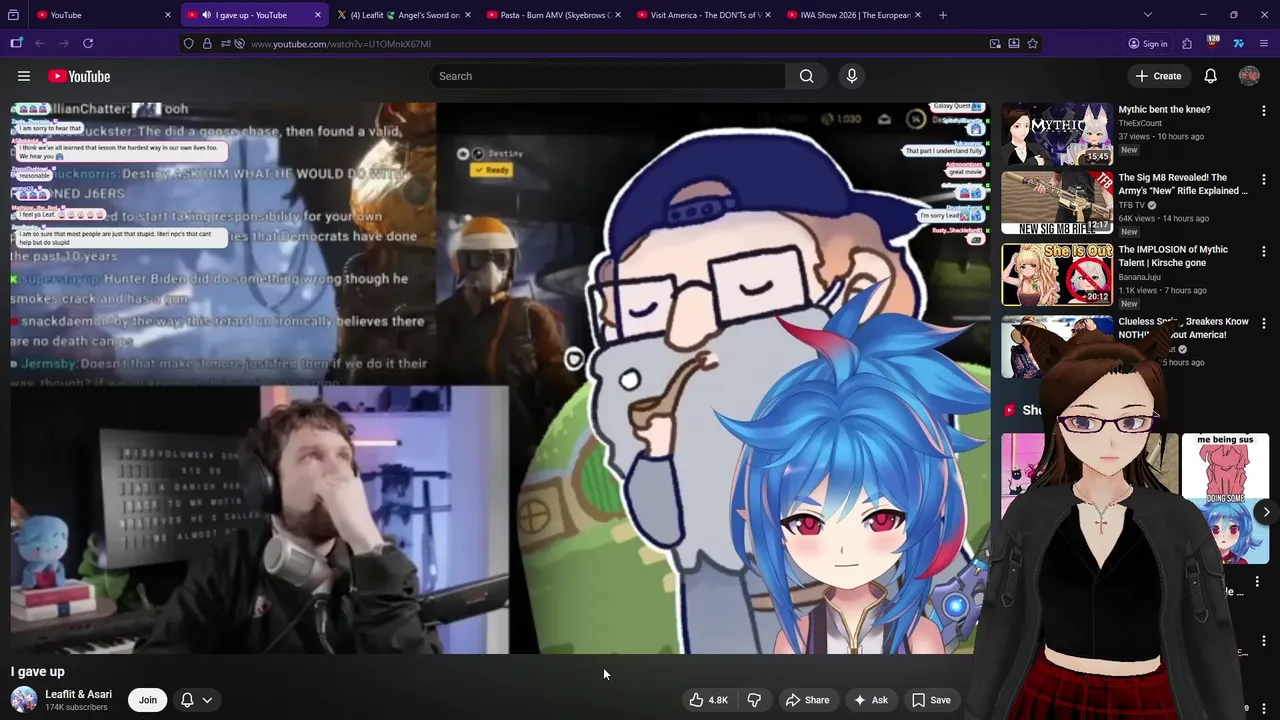The width and height of the screenshot is (1280, 720).
Task: Start voice search with microphone icon
Action: pyautogui.click(x=852, y=76)
